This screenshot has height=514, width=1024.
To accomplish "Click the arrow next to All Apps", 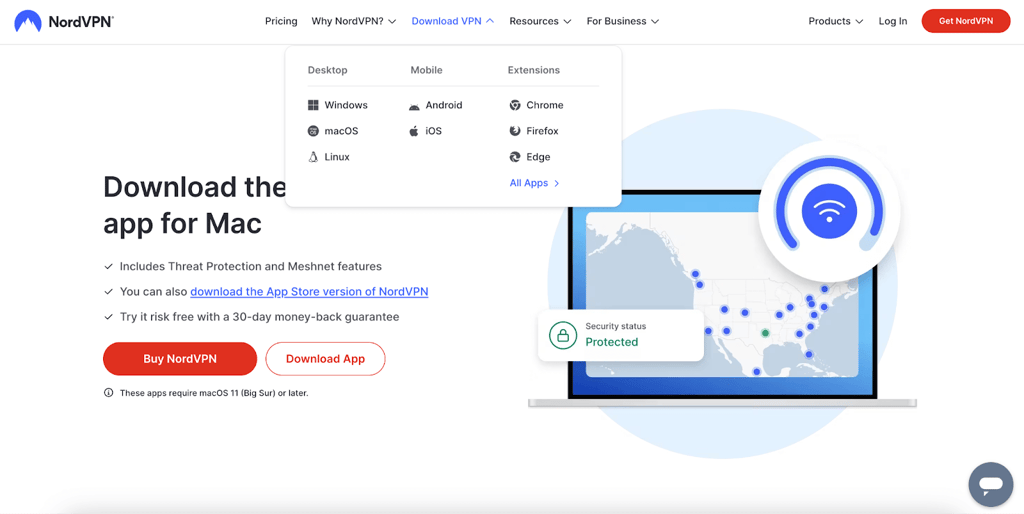I will coord(556,184).
